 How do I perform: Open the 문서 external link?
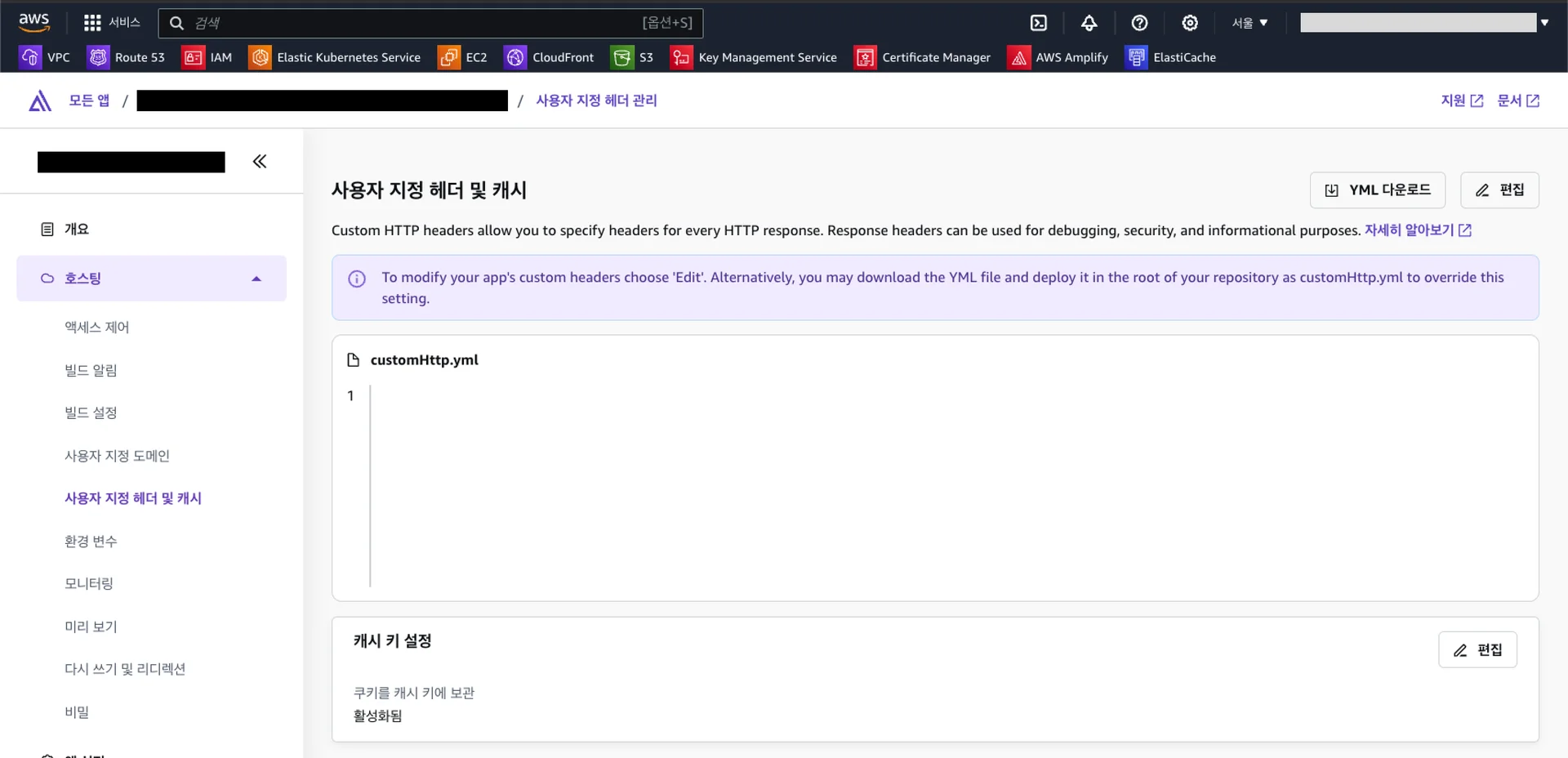(x=1518, y=100)
